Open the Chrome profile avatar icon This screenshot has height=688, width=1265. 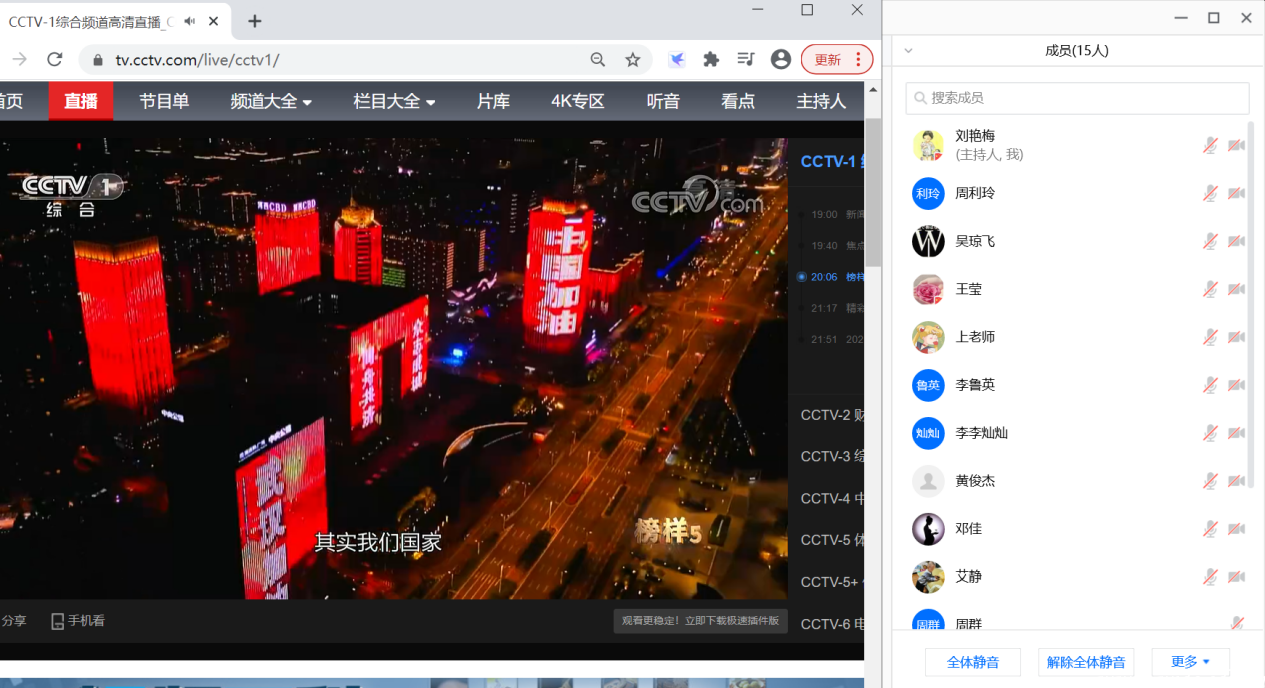click(x=781, y=60)
